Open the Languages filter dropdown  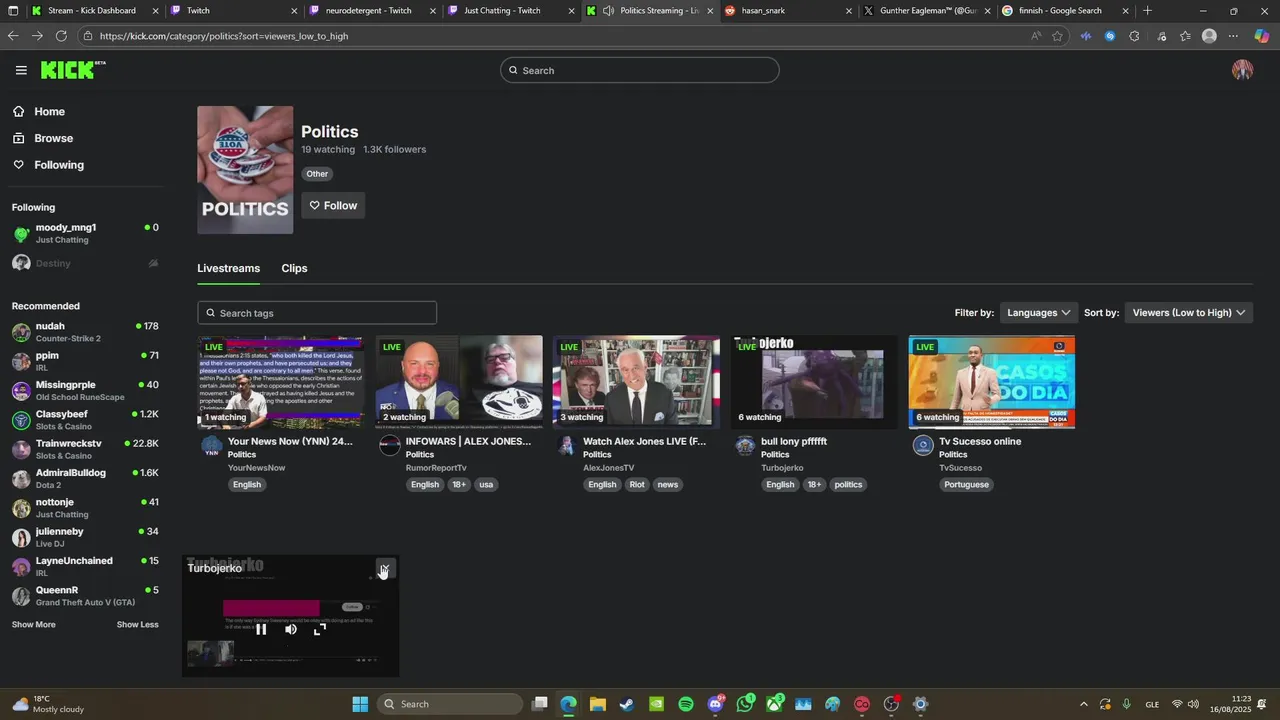click(1038, 313)
